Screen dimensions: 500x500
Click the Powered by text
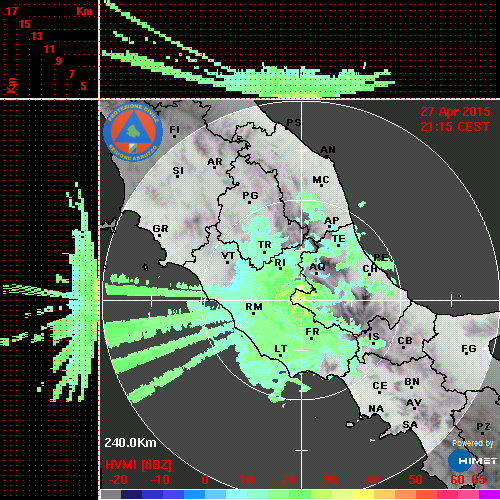tap(473, 443)
